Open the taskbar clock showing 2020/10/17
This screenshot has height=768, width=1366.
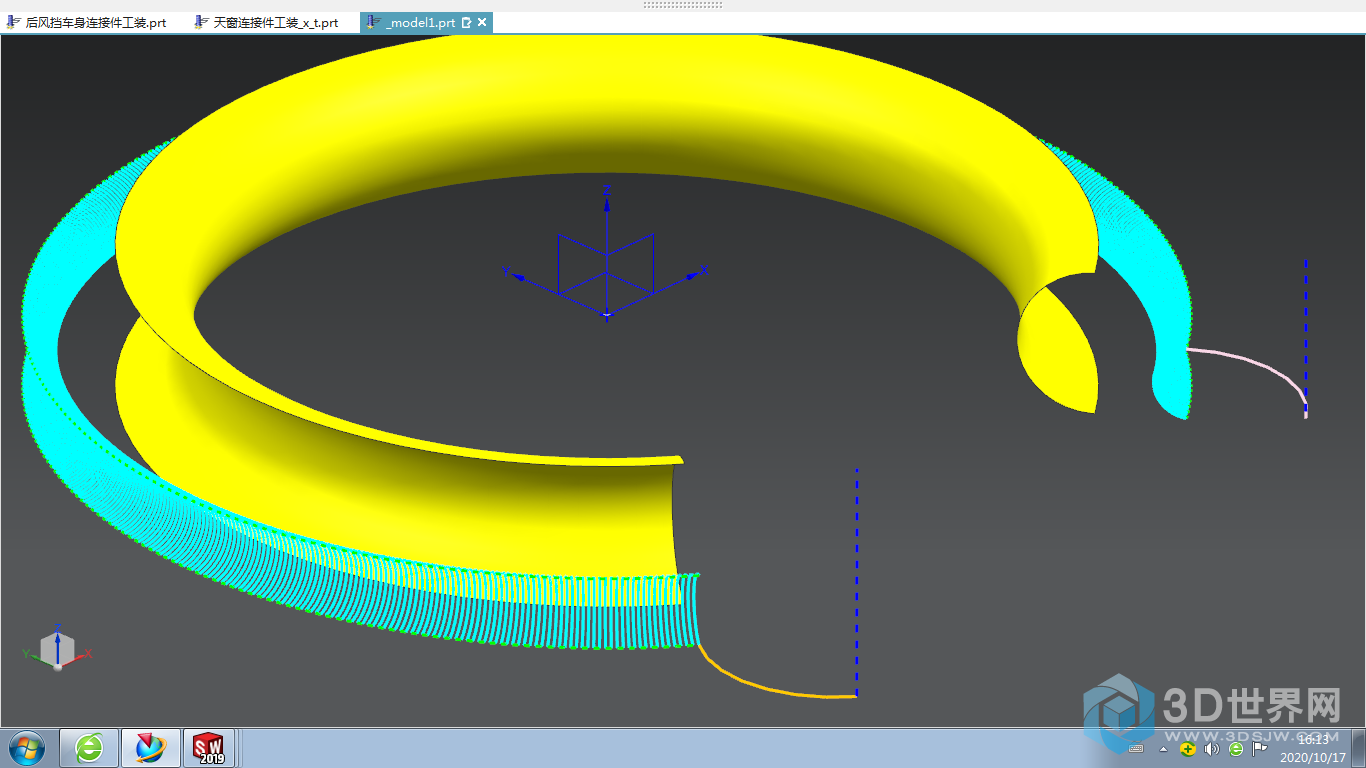pos(1313,748)
